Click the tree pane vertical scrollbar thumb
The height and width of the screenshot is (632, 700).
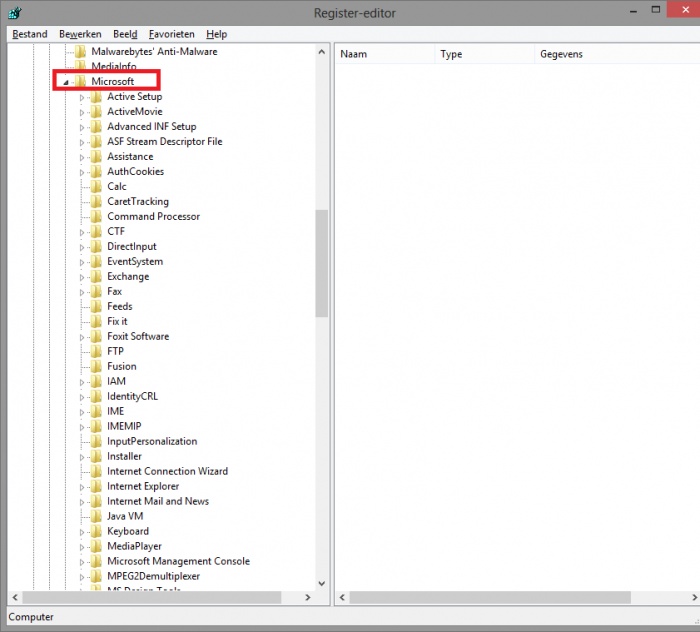pos(321,263)
